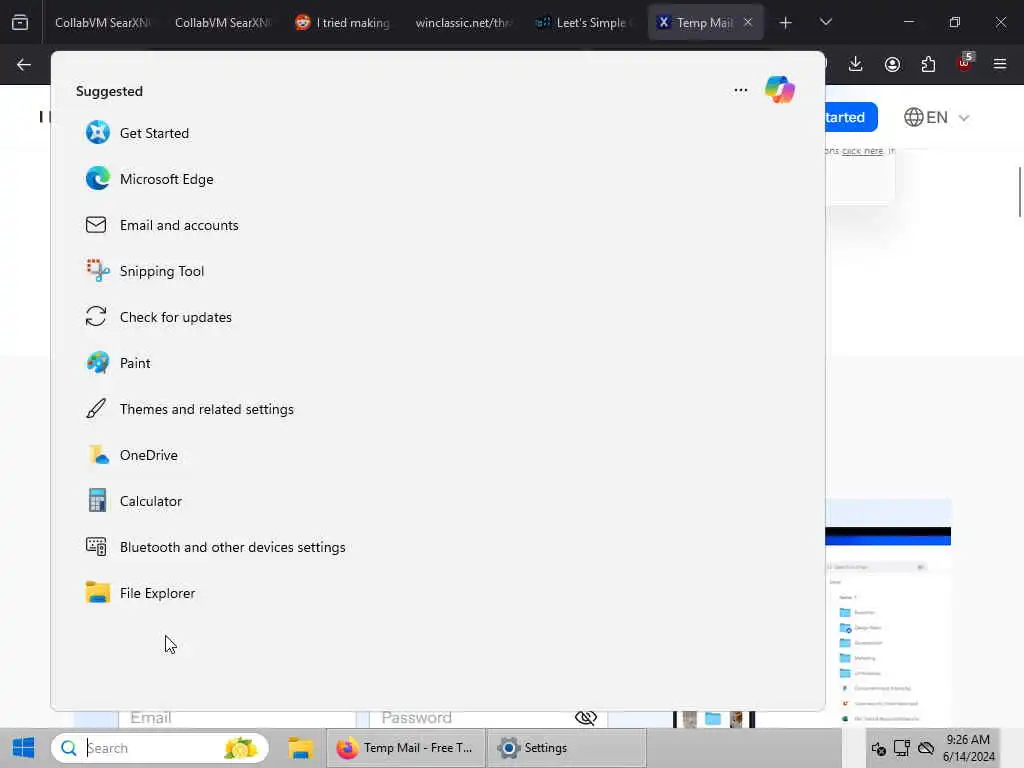Screen dimensions: 1024x768
Task: Click the browser page vertical scrollbar
Action: 1019,192
